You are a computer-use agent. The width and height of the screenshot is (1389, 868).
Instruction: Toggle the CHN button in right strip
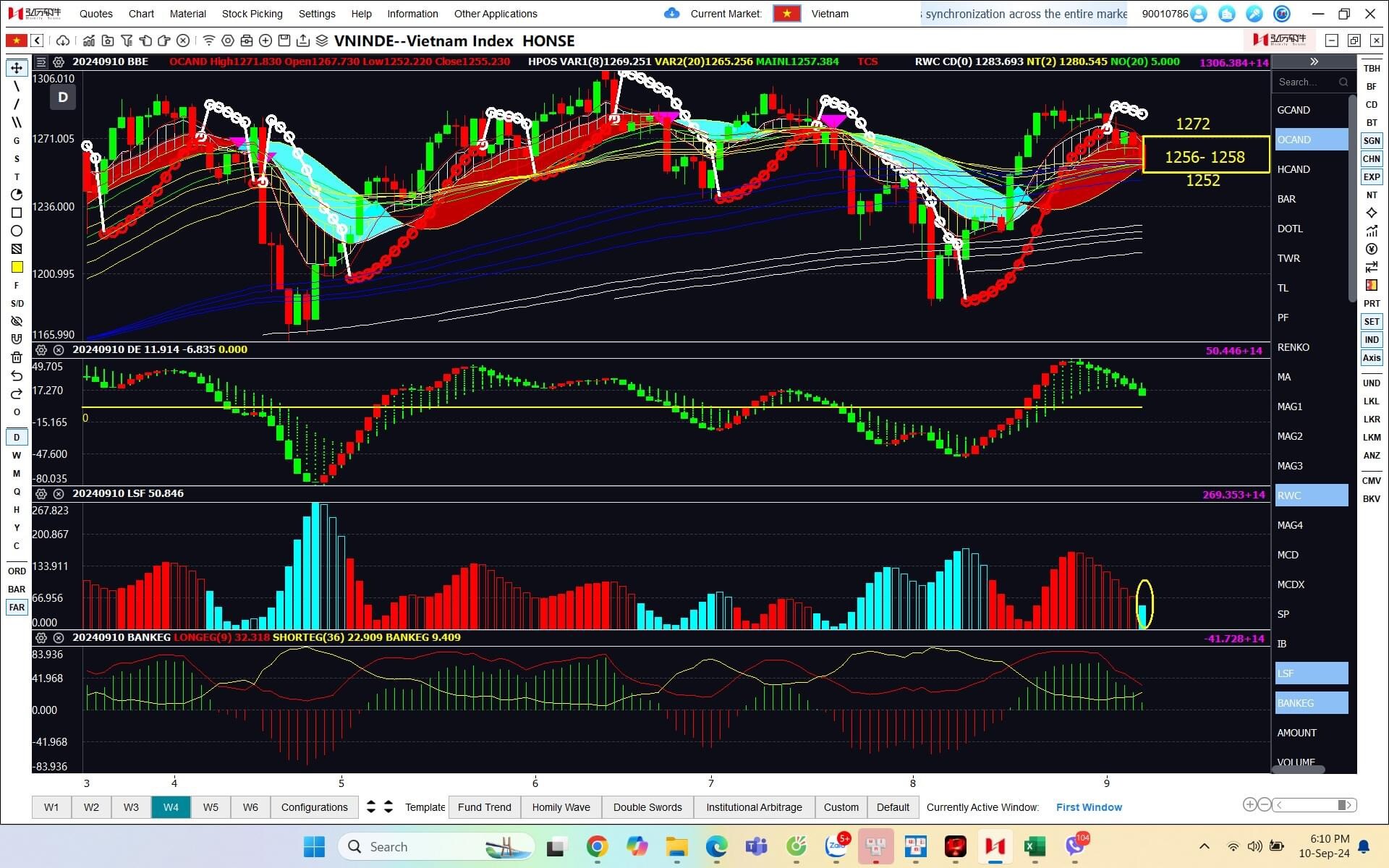point(1372,158)
